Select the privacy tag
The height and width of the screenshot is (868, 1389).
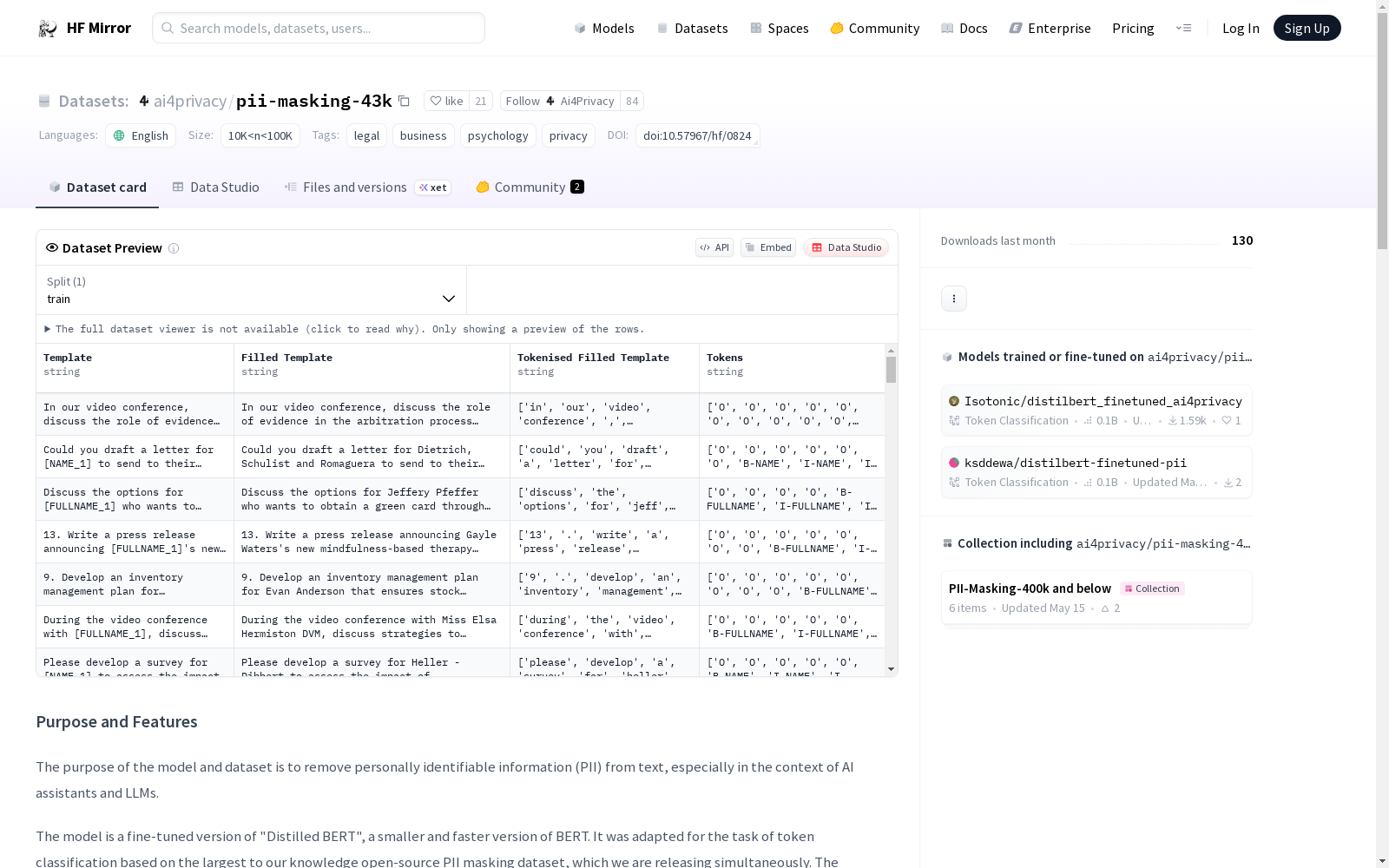pos(569,135)
